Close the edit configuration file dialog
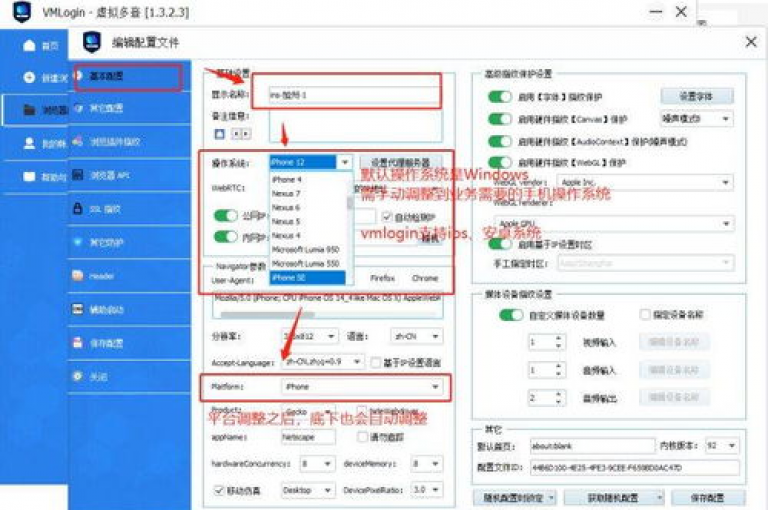768x510 pixels. point(751,42)
